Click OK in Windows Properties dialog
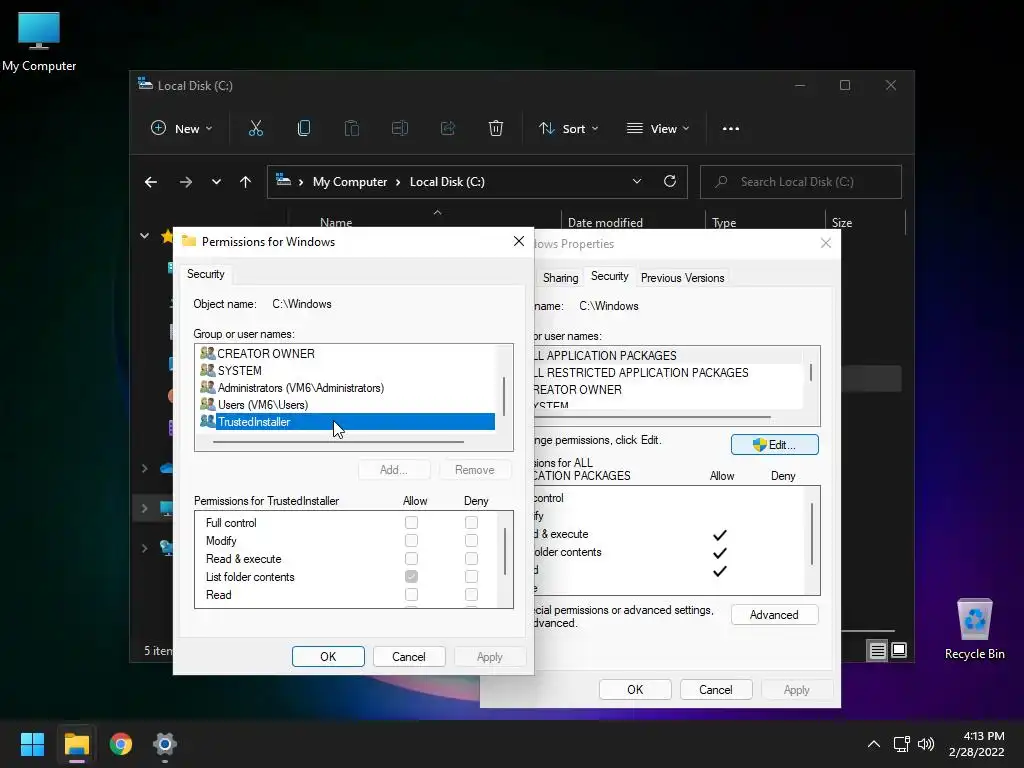 pyautogui.click(x=635, y=690)
